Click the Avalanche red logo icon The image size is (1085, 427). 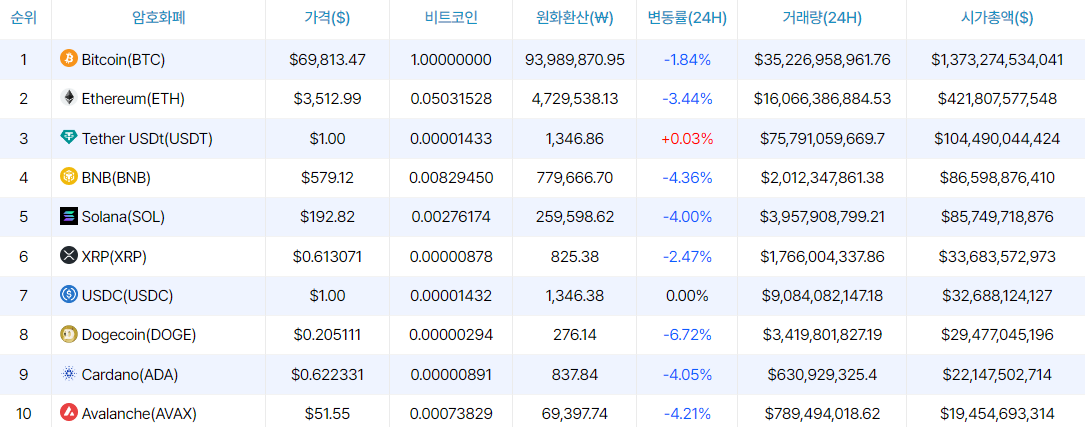point(69,413)
